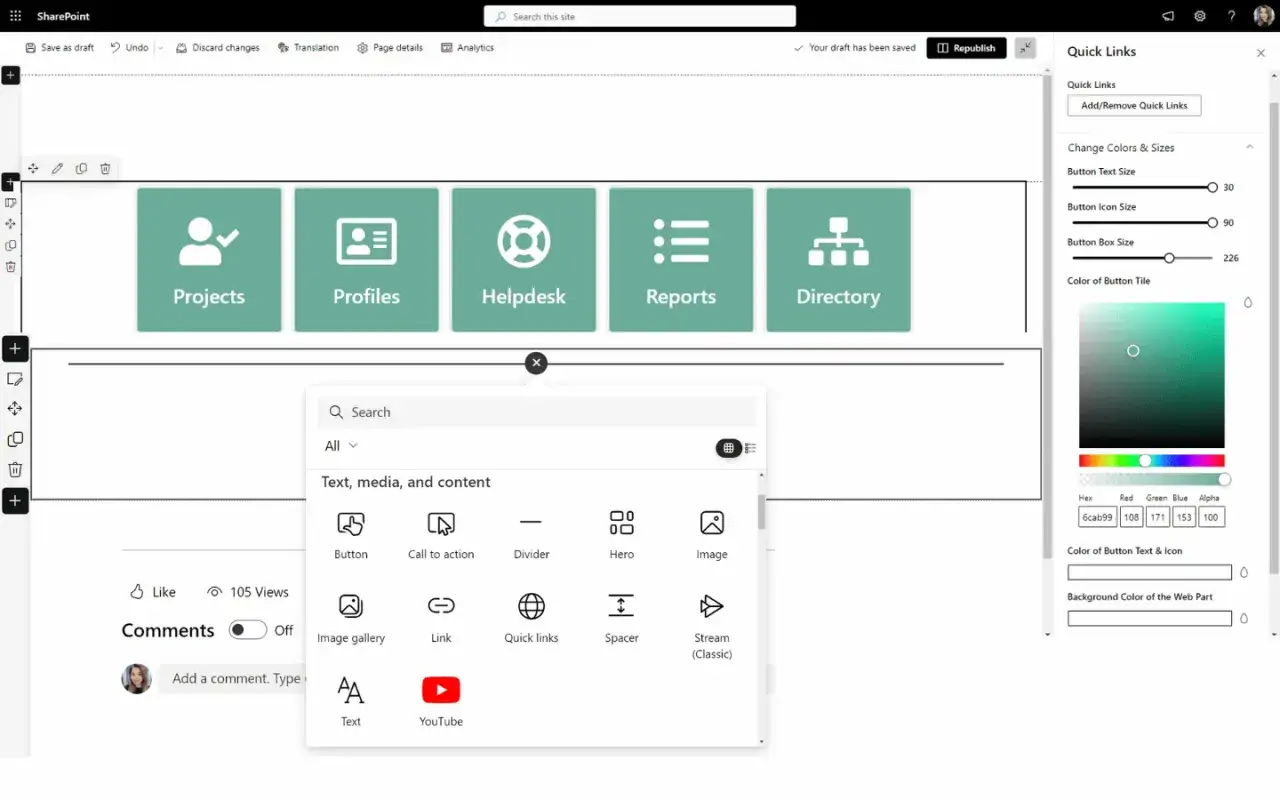Click the Hex color value field
Viewport: 1280px width, 800px height.
click(1097, 517)
